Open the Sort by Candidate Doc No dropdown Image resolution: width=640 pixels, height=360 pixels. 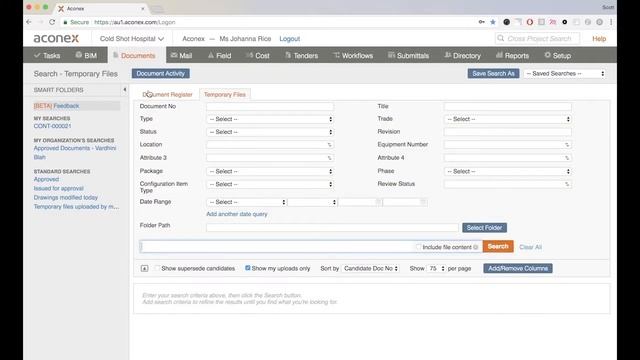click(370, 268)
